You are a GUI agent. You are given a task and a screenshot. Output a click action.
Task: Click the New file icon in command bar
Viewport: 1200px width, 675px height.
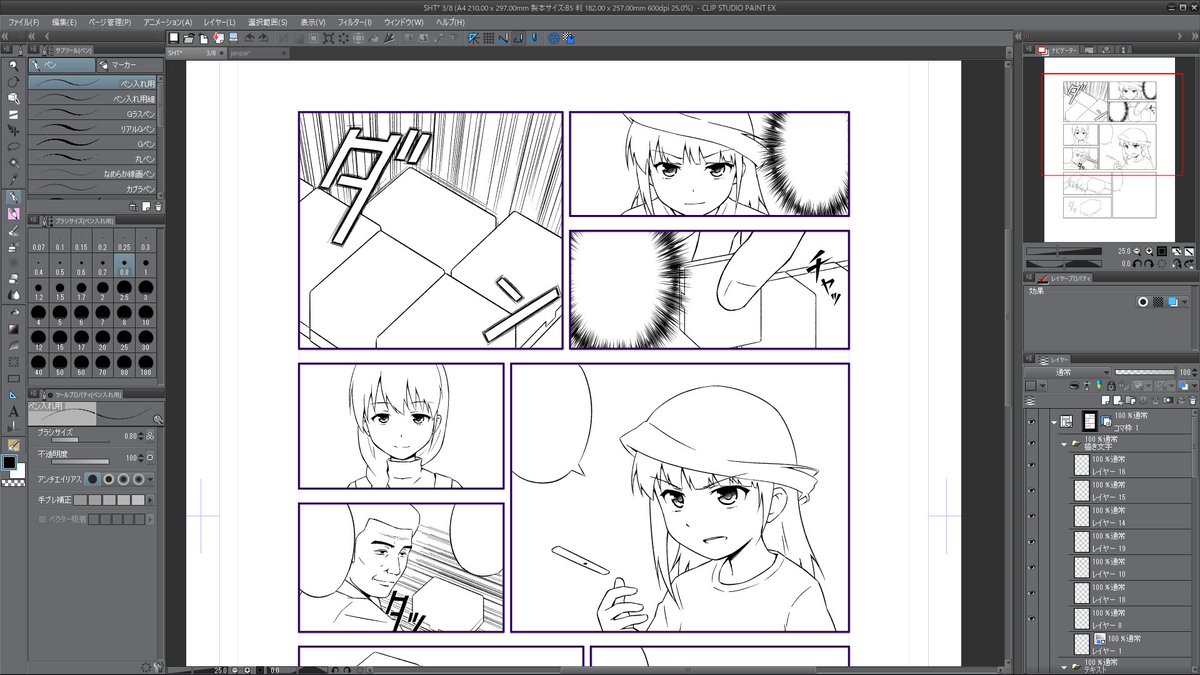pos(174,38)
